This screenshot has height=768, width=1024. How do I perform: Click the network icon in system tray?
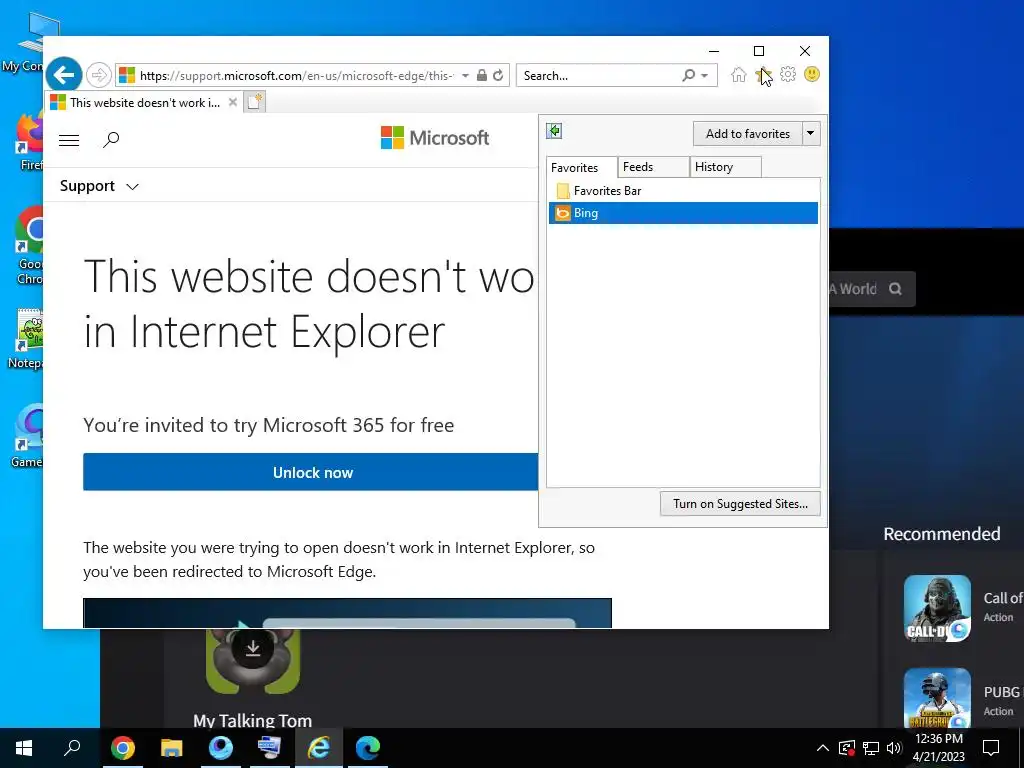(x=871, y=748)
